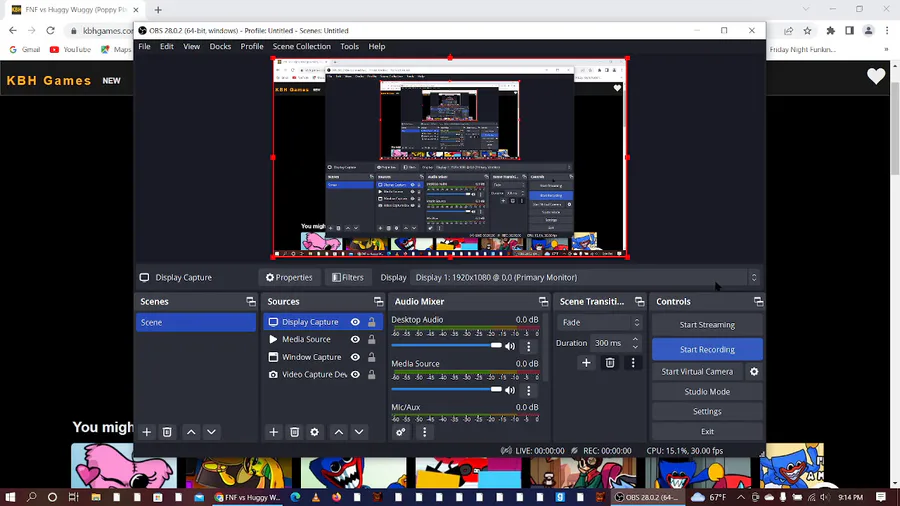900x506 pixels.
Task: Open Windows search on taskbar
Action: (x=32, y=497)
